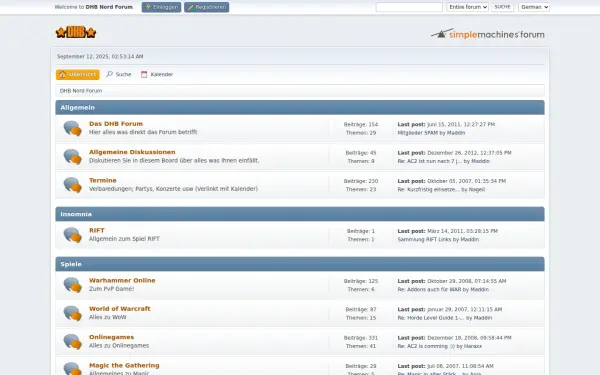
Task: Click the Registrieren button
Action: [207, 7]
